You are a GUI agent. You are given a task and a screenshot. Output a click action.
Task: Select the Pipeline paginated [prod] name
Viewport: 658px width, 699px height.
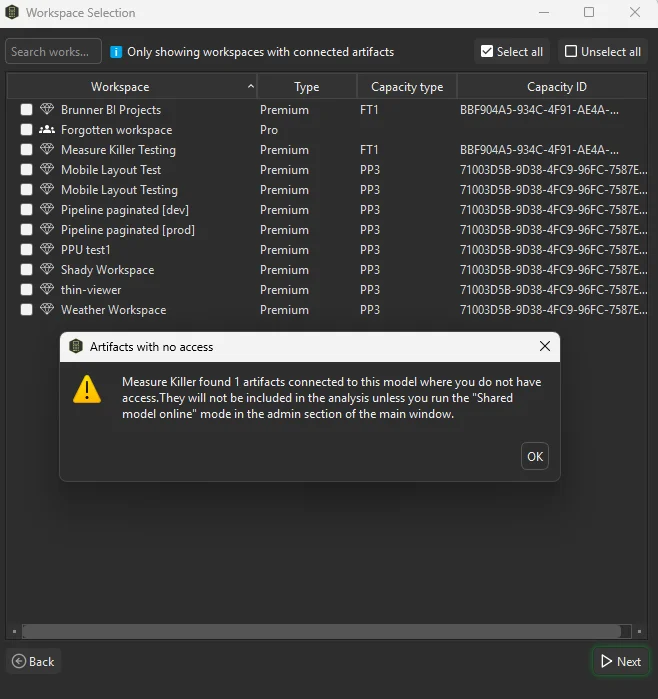click(127, 230)
